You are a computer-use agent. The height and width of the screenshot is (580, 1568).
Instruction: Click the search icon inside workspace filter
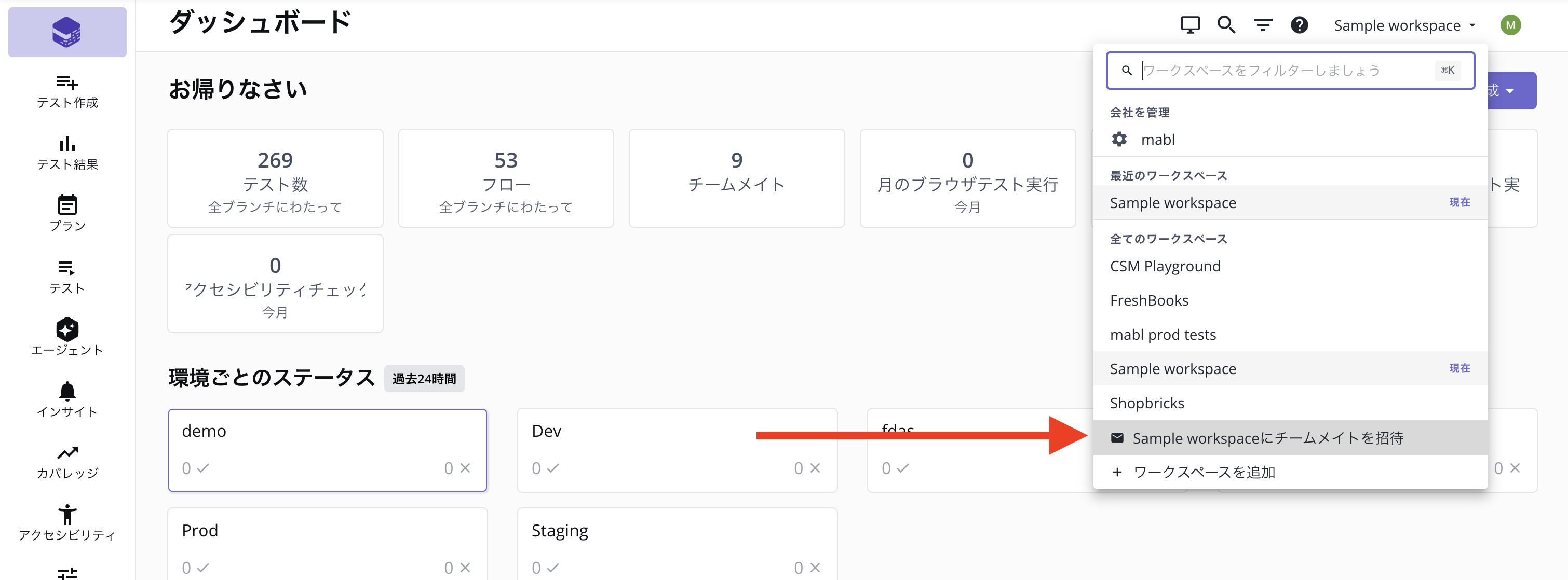click(x=1127, y=71)
